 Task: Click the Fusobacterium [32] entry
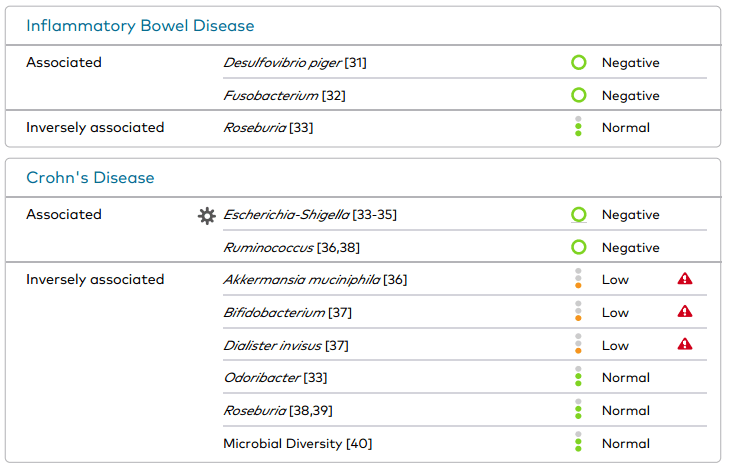(284, 96)
